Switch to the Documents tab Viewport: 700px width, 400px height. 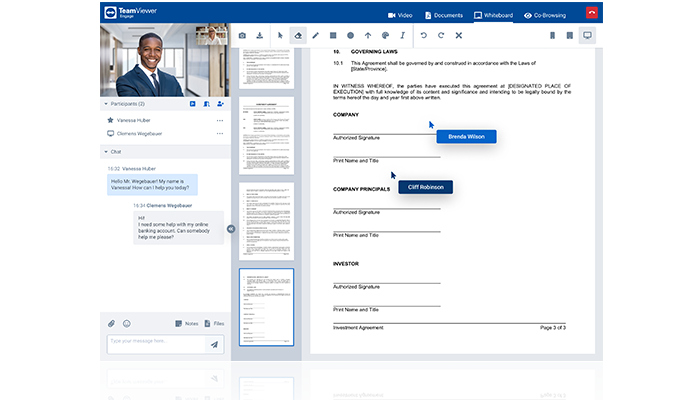click(444, 15)
